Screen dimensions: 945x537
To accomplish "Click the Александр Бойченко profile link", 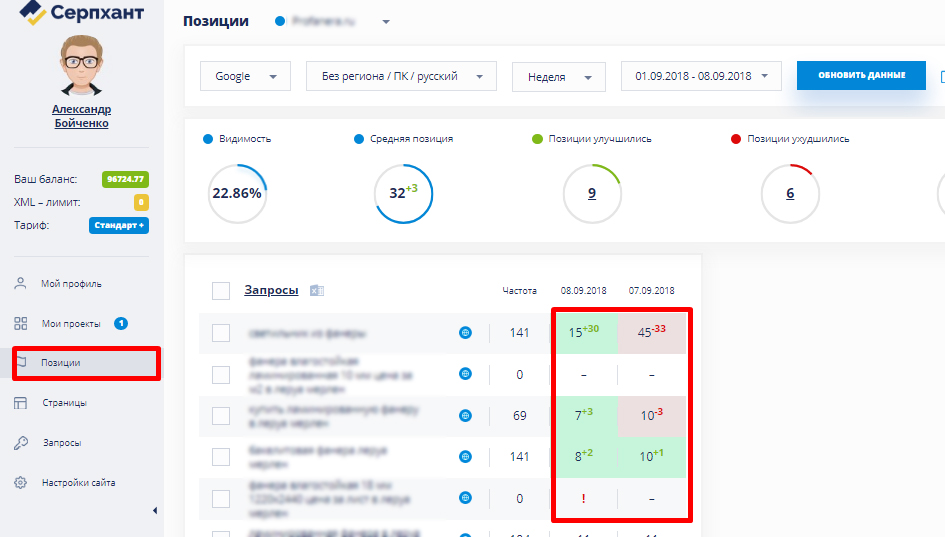I will click(81, 116).
